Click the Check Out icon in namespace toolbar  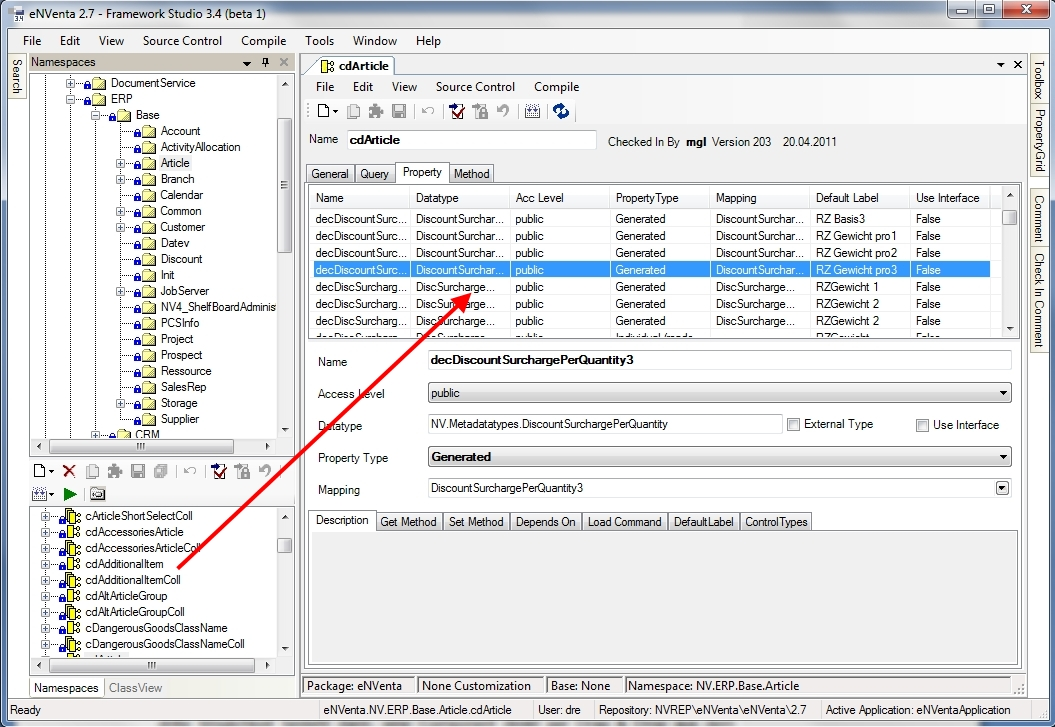(219, 471)
